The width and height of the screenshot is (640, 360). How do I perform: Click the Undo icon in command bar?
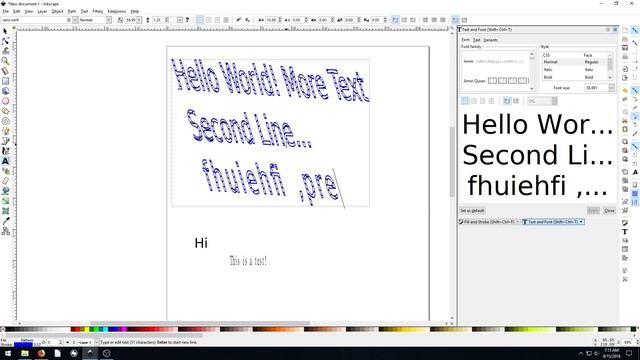(x=625, y=90)
